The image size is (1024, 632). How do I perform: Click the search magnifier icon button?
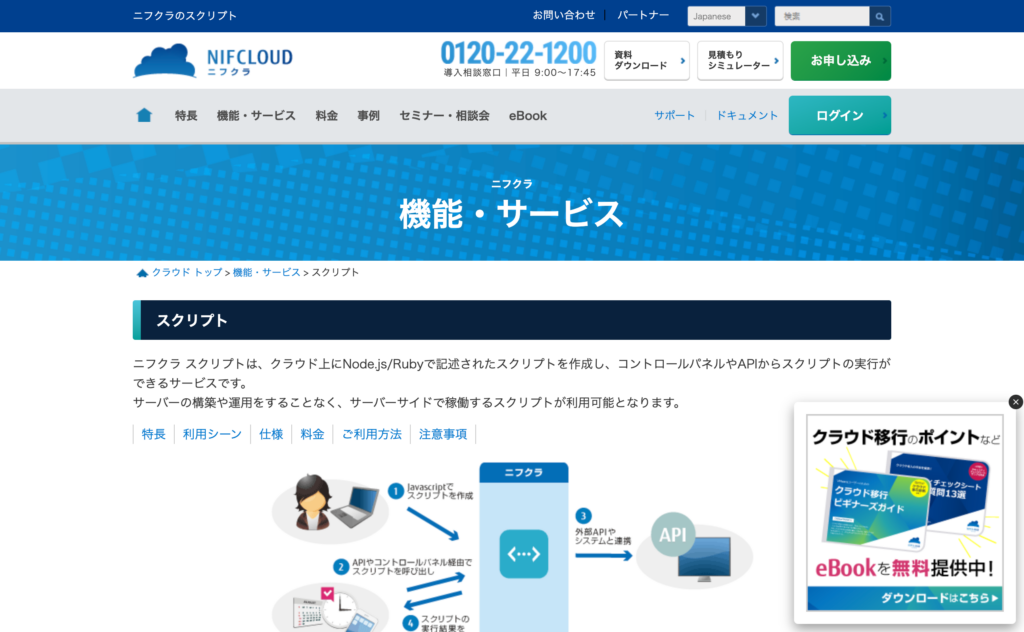click(880, 16)
